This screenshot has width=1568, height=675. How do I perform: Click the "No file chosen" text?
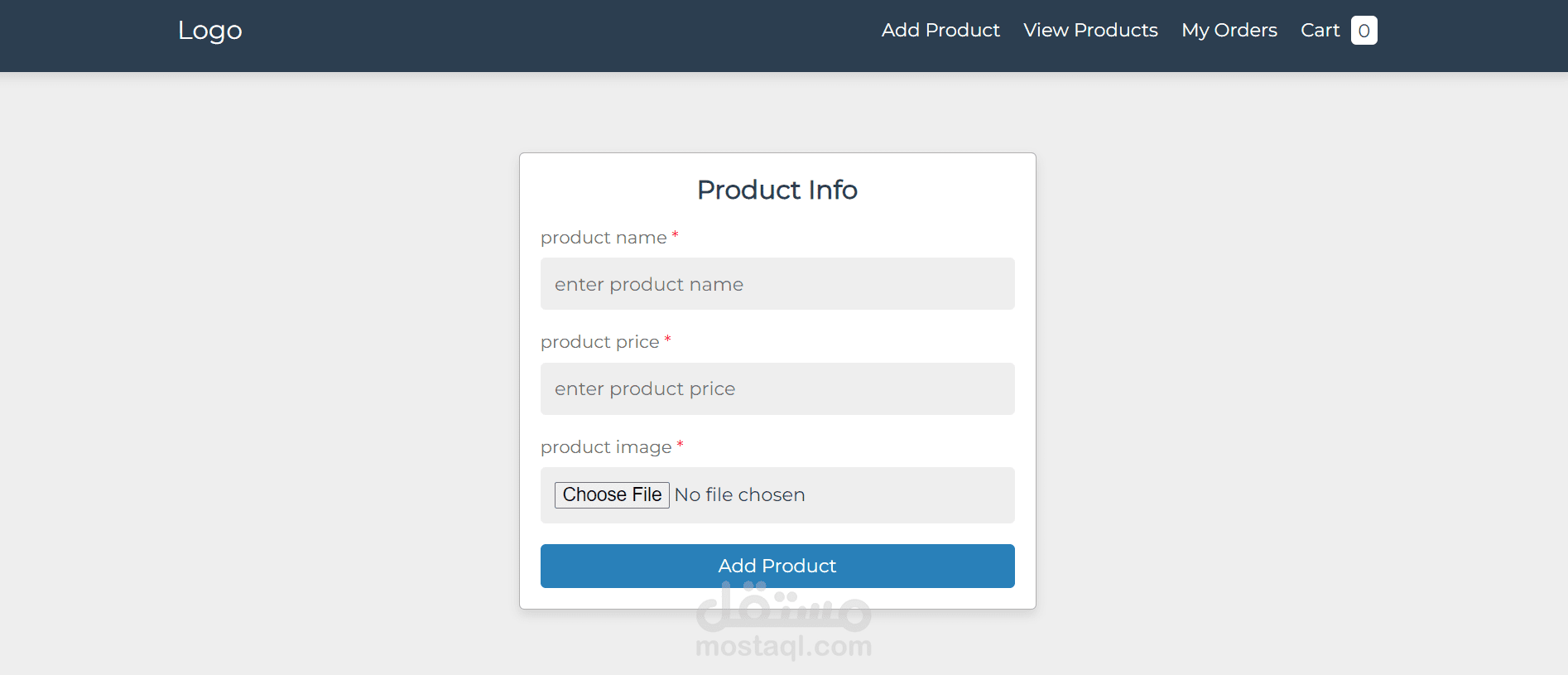pos(739,495)
